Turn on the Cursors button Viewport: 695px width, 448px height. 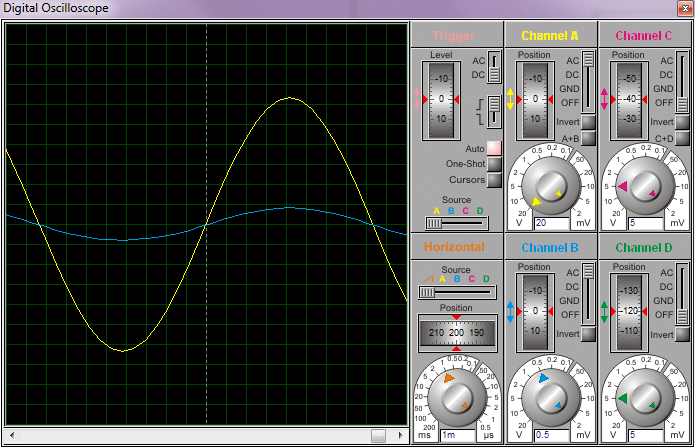[494, 180]
